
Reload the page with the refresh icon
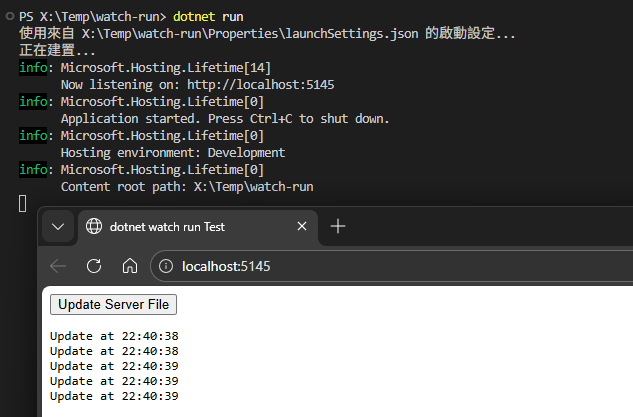(x=94, y=266)
